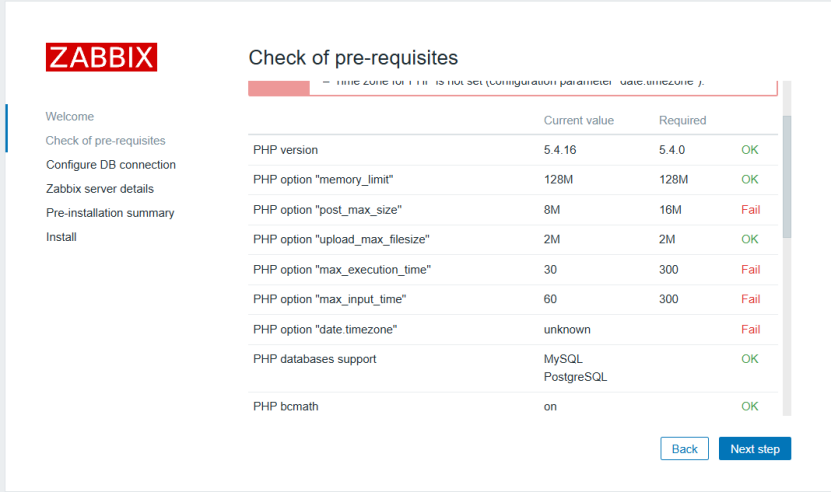Click Fail status for max_input_time
The height and width of the screenshot is (493, 831).
[x=750, y=300]
